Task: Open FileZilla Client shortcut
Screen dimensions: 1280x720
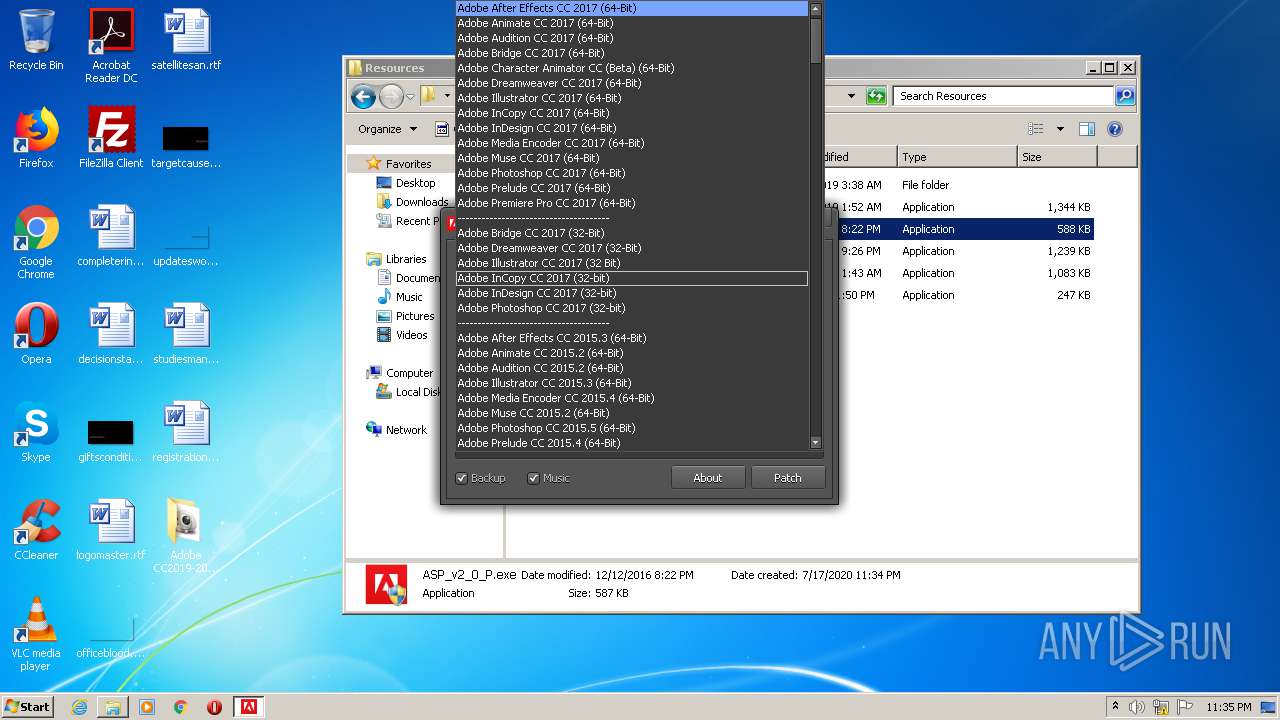Action: click(111, 138)
